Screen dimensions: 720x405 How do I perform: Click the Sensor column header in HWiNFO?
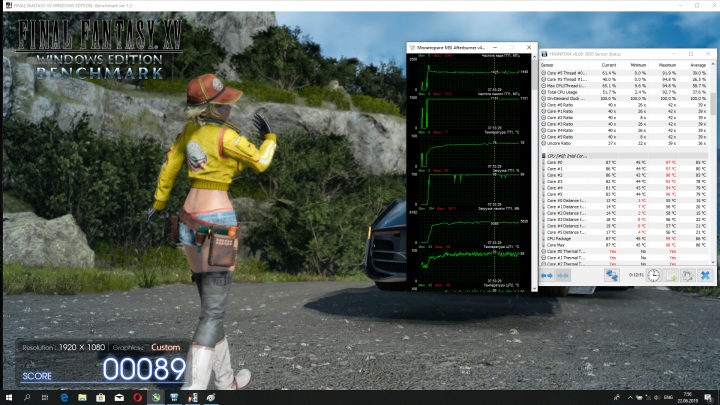point(564,65)
